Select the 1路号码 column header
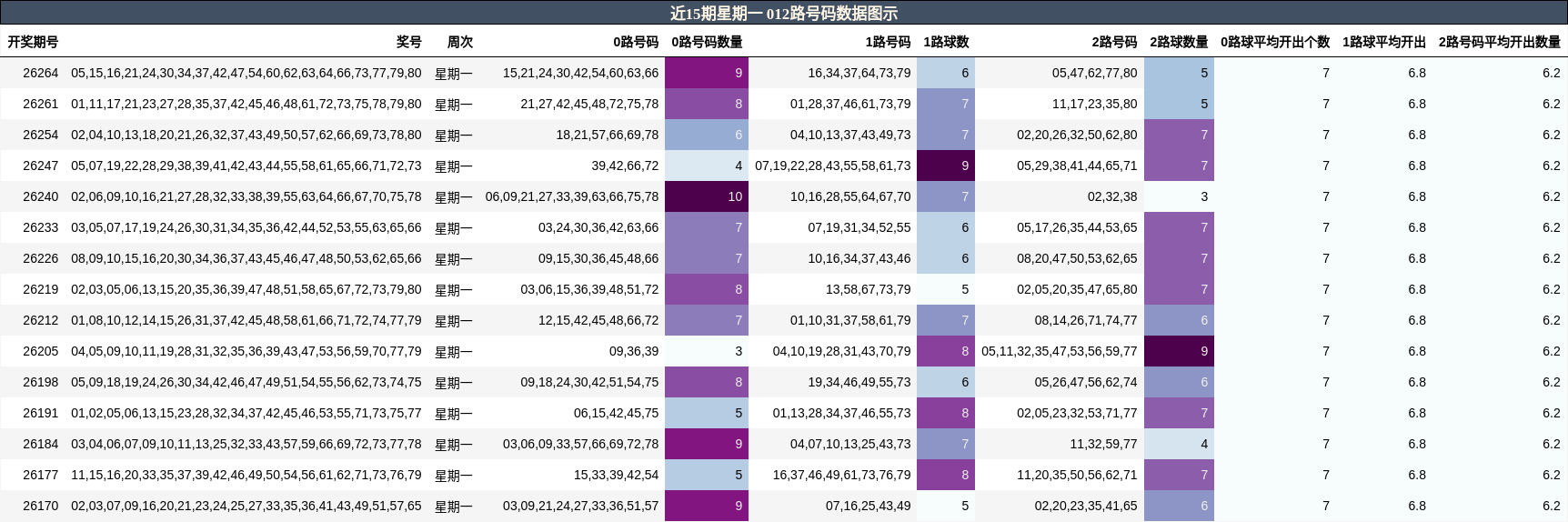 pos(888,42)
